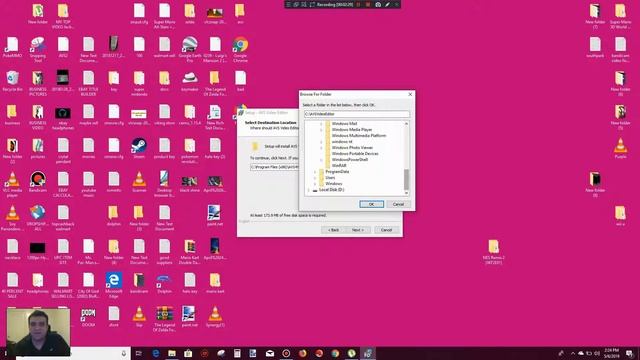This screenshot has height=360, width=640.
Task: Cancel the Browse For Folder dialog
Action: [x=398, y=204]
